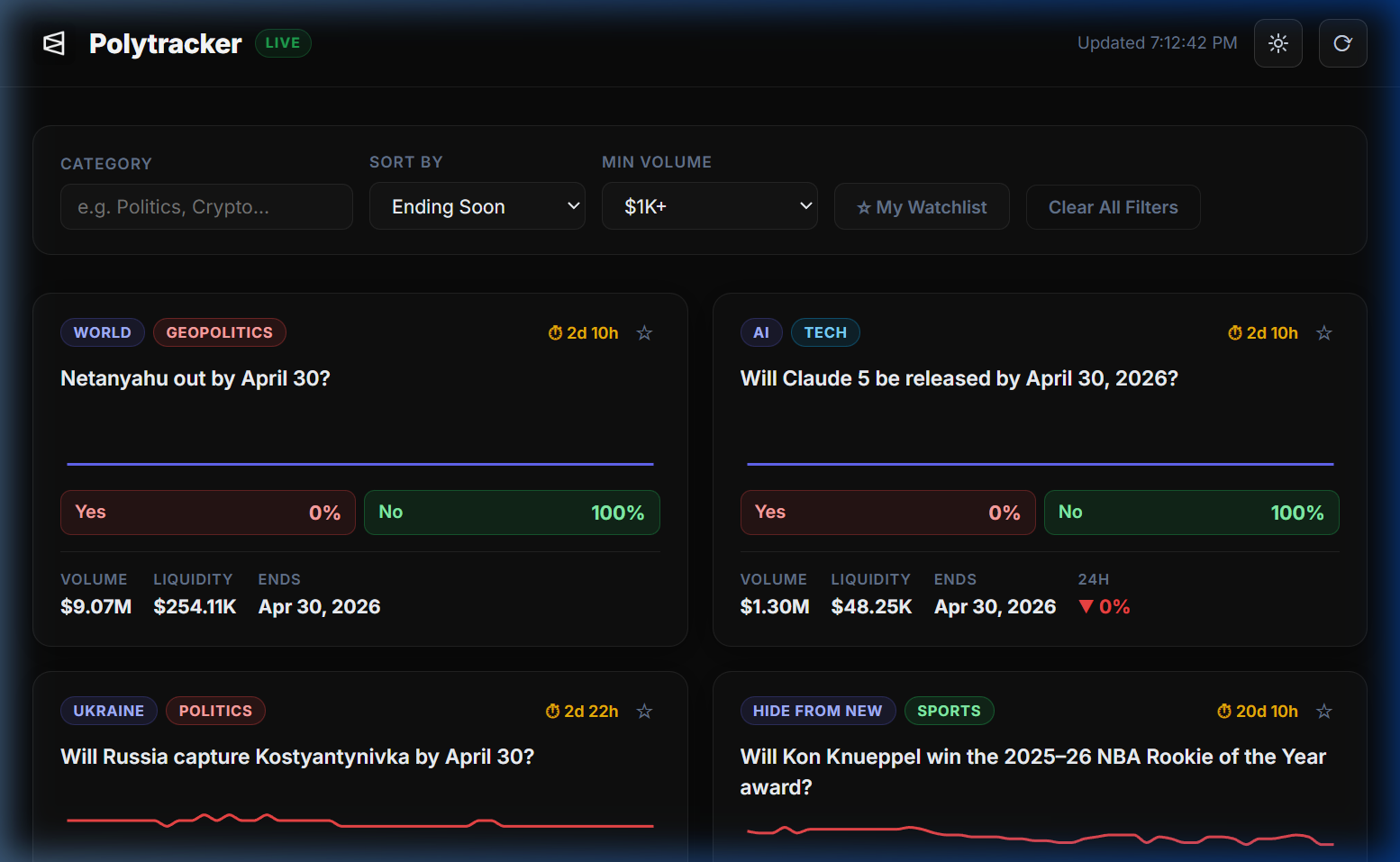Choose Yes 0% on the Netanyahu market
Viewport: 1400px width, 862px height.
[207, 513]
